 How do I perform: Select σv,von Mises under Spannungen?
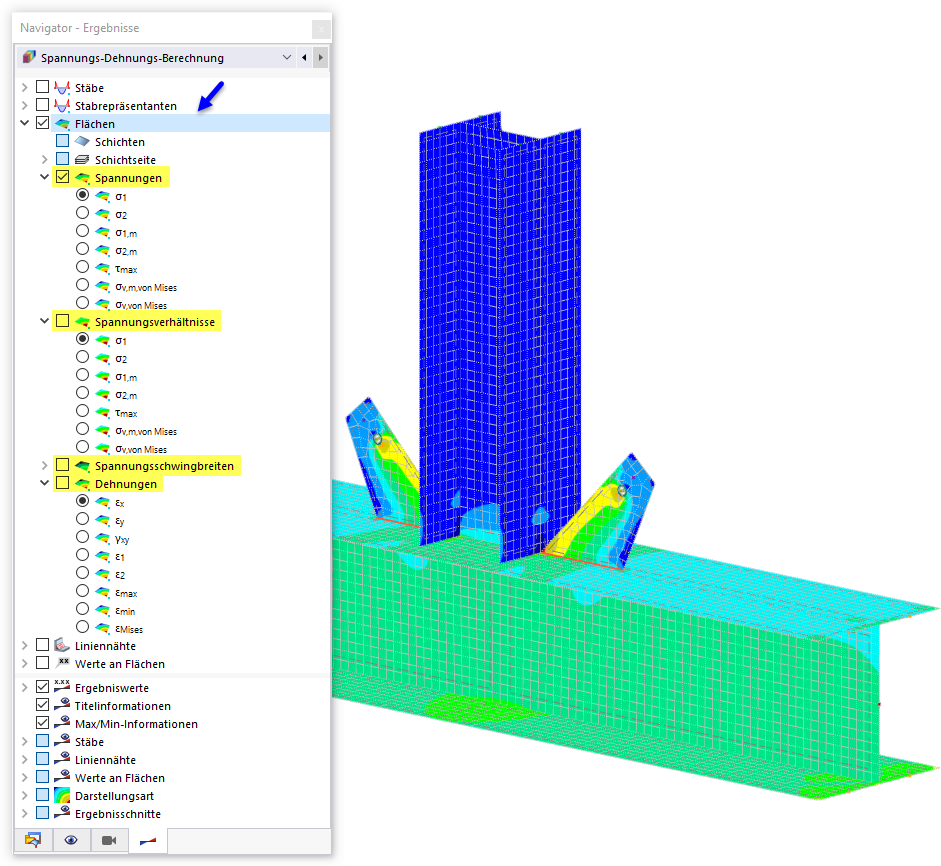tap(82, 303)
